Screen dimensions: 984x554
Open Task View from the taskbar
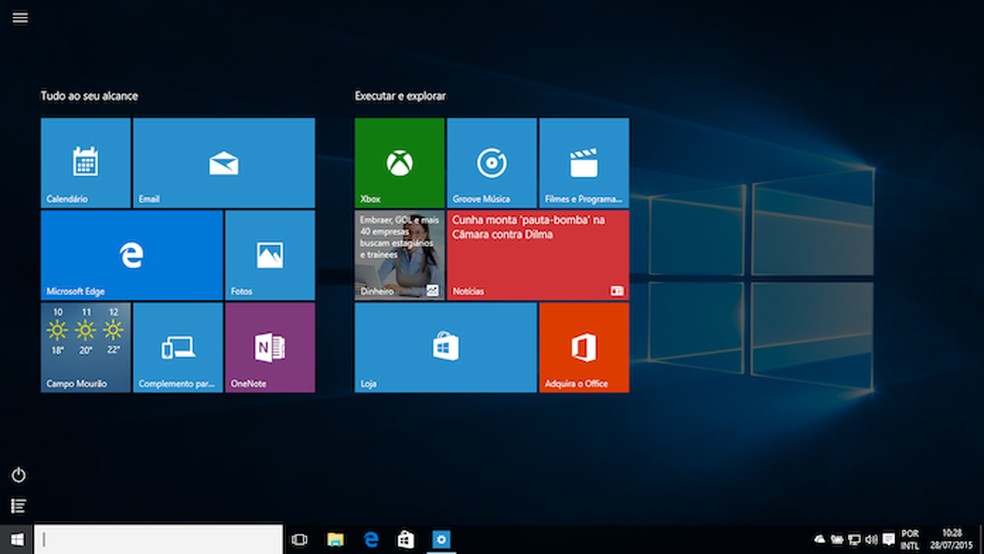coord(299,540)
